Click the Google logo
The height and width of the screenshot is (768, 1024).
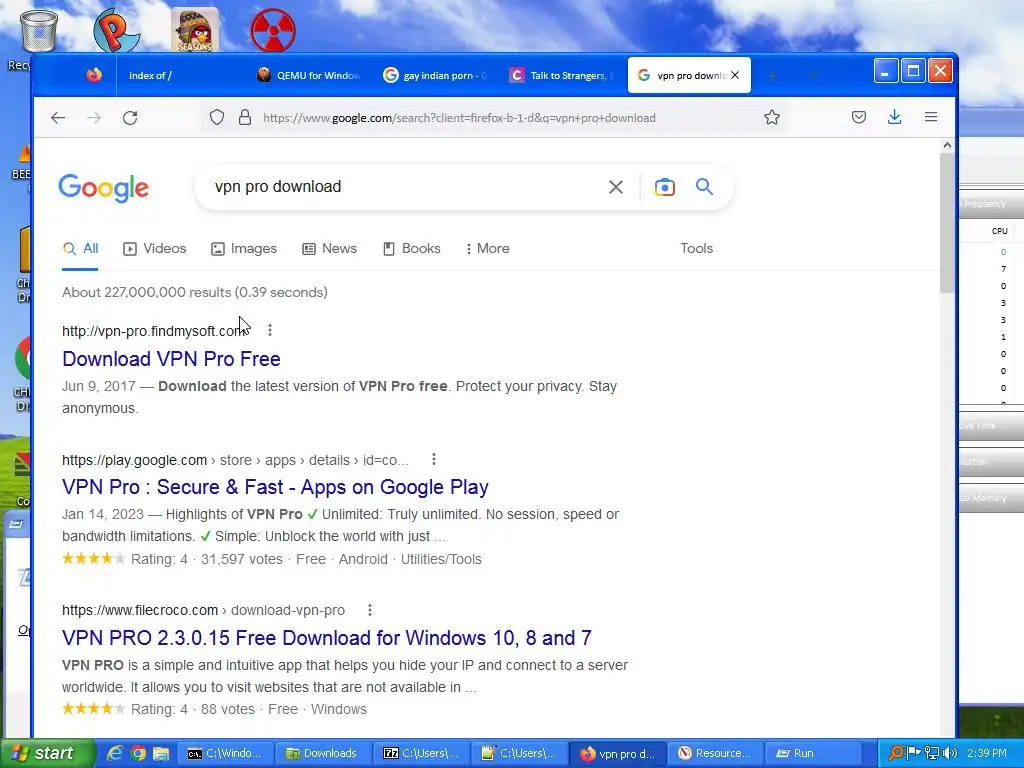point(104,188)
